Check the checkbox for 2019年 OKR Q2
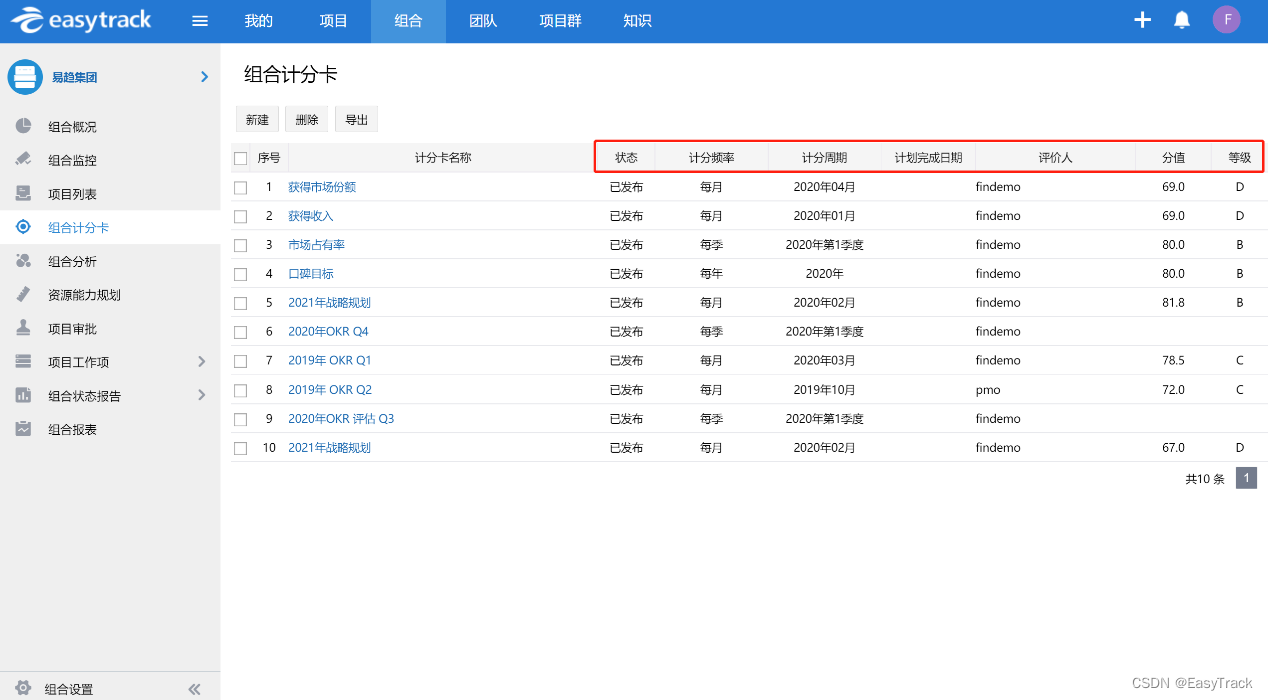Screen dimensions: 1268x700 (240, 389)
